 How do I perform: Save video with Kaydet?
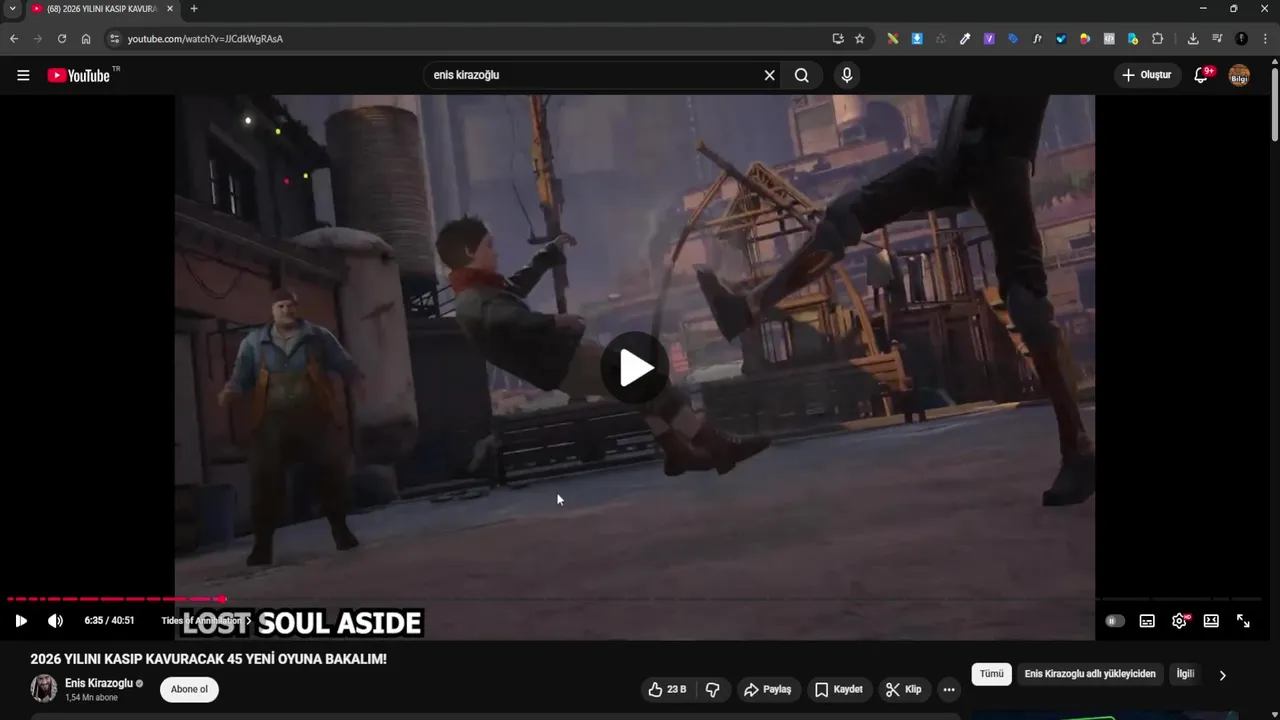point(838,689)
